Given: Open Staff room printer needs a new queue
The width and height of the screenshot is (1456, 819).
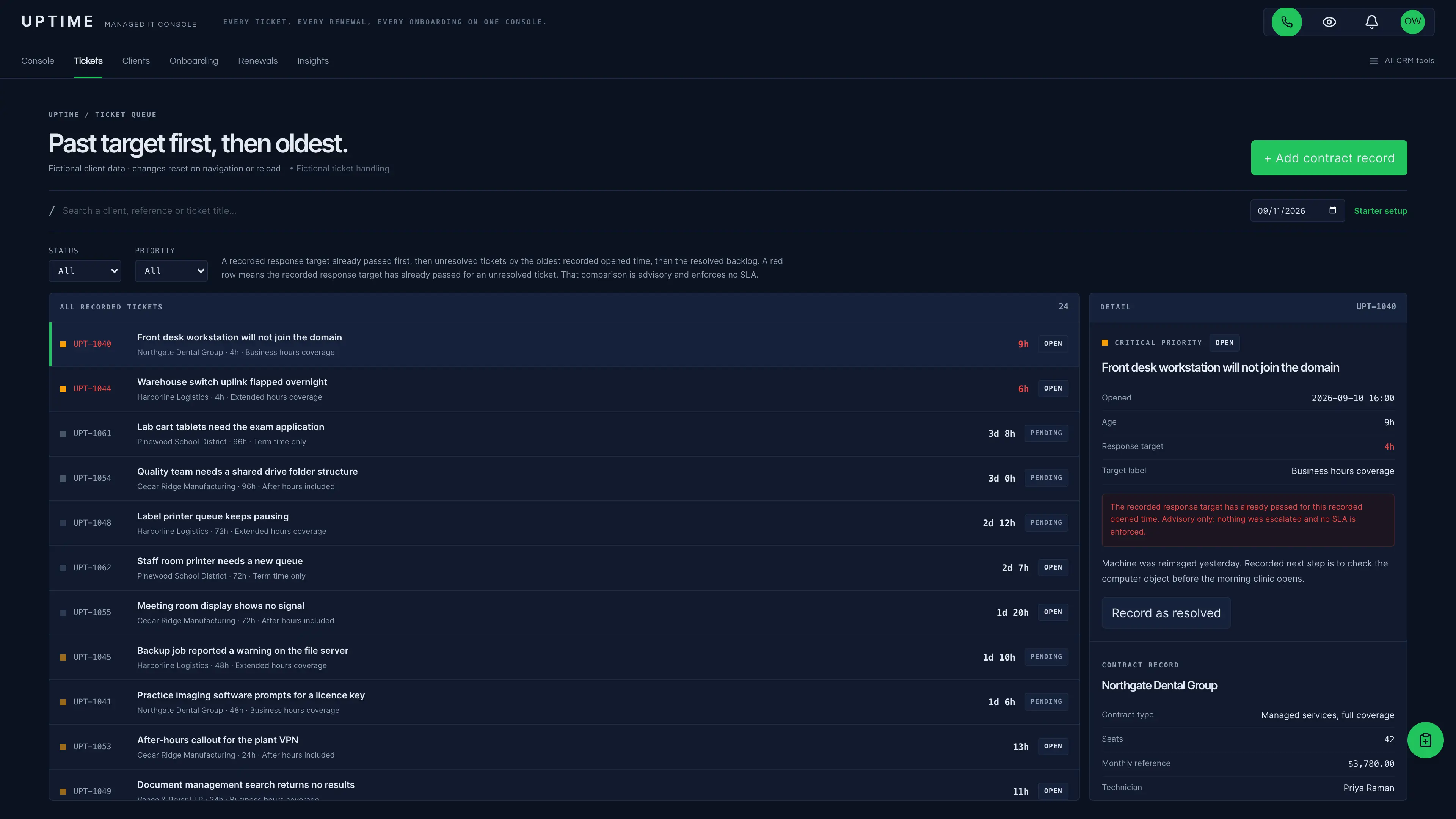Looking at the screenshot, I should pyautogui.click(x=564, y=568).
